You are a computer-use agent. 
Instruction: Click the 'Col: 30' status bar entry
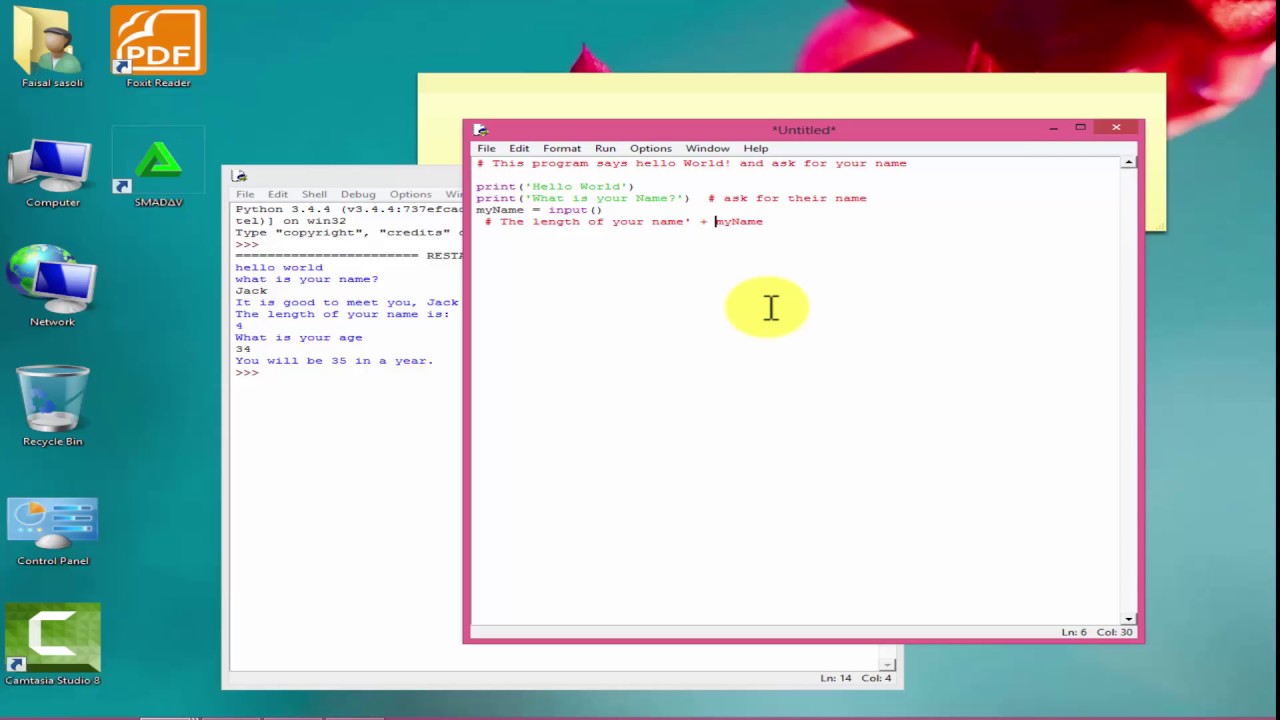1114,632
